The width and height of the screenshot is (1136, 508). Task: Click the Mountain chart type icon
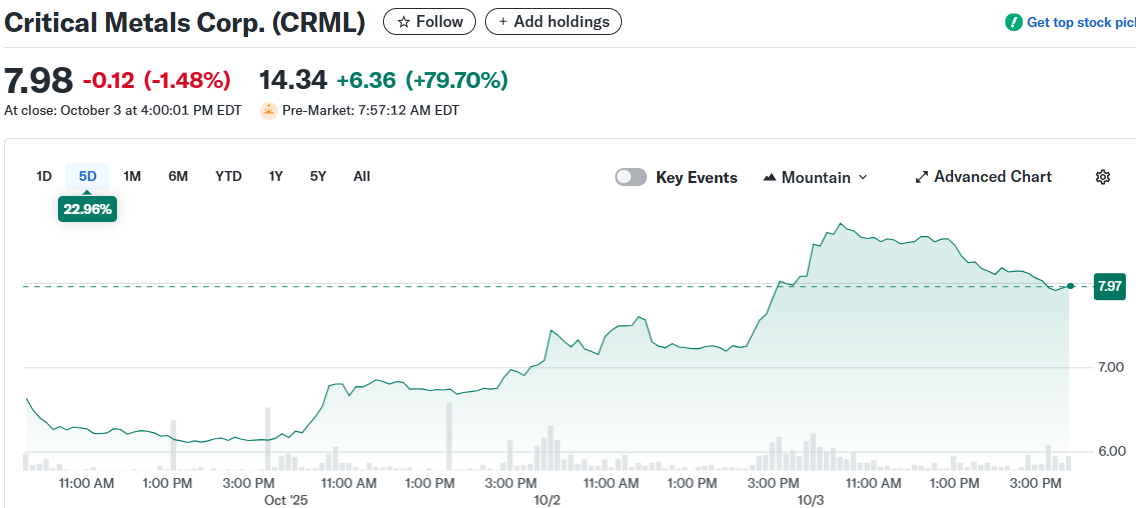769,178
